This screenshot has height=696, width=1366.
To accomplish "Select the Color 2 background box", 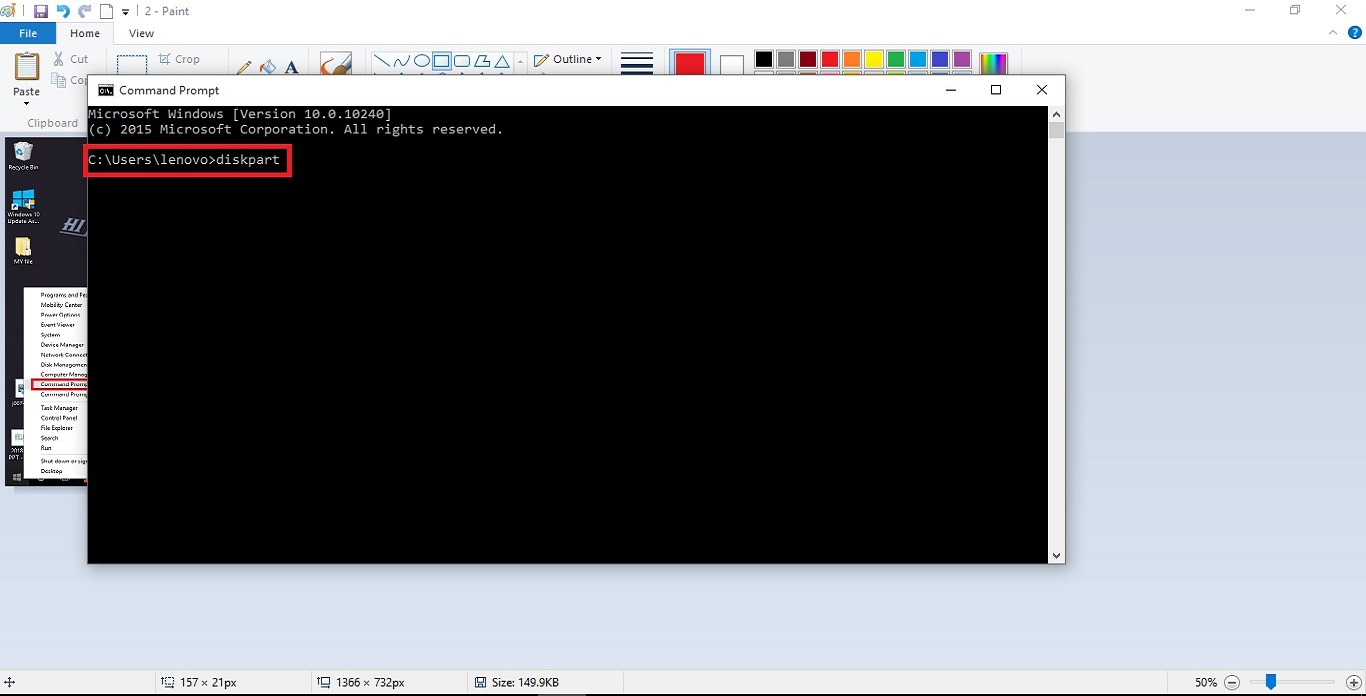I will (x=732, y=64).
